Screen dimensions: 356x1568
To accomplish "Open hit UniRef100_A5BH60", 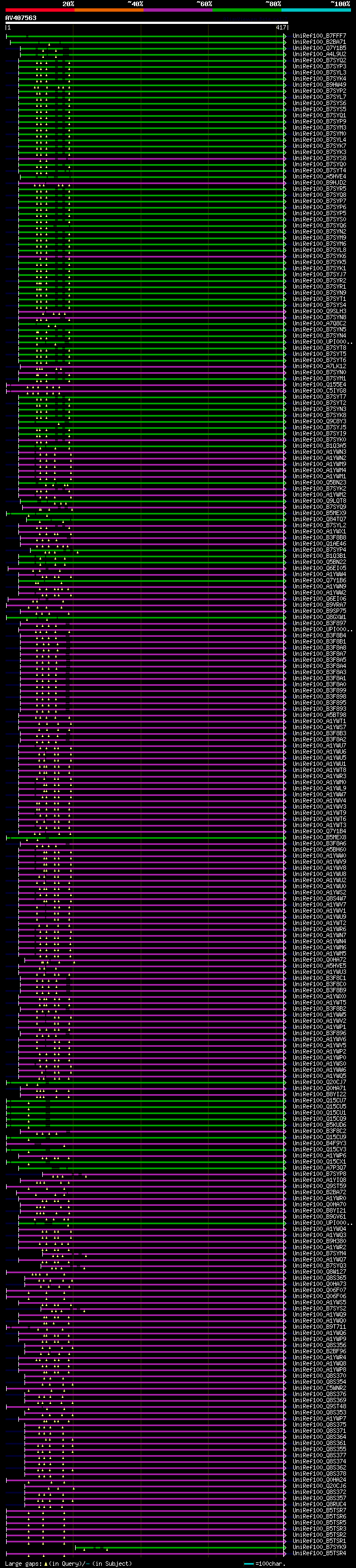I will coord(319,850).
